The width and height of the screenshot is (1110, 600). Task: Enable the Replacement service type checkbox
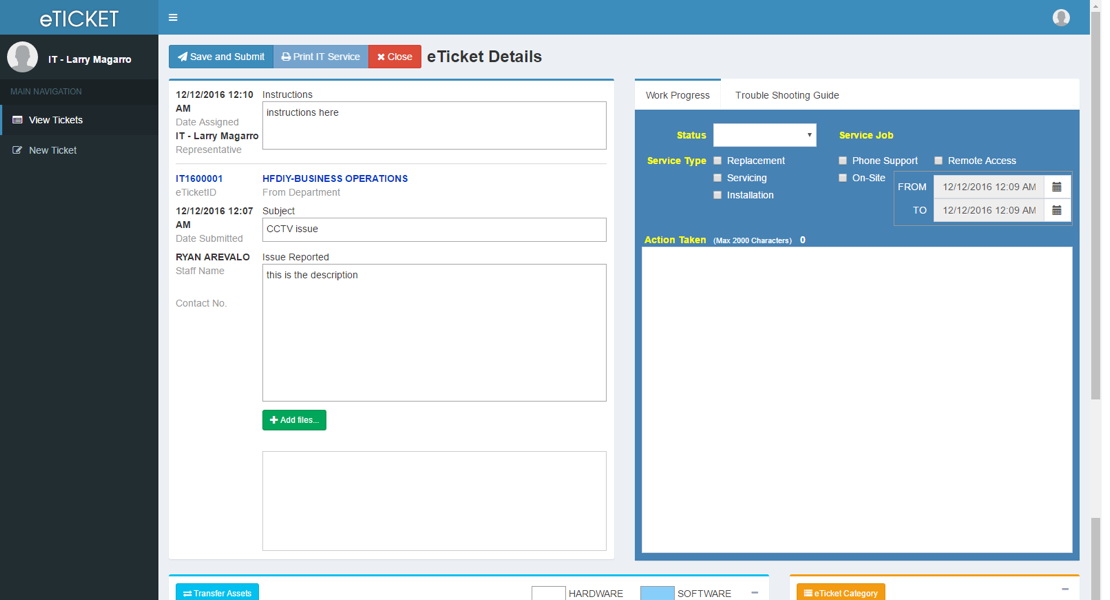[x=716, y=160]
